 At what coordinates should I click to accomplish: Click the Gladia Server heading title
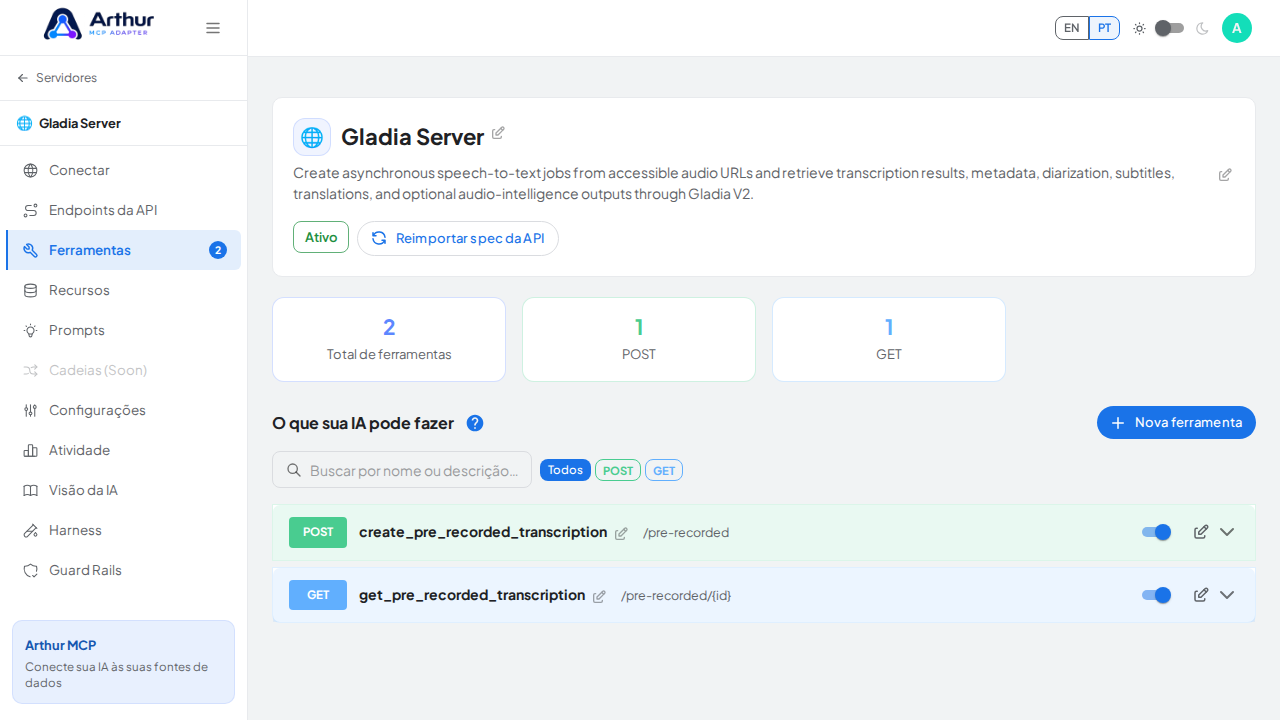click(413, 137)
